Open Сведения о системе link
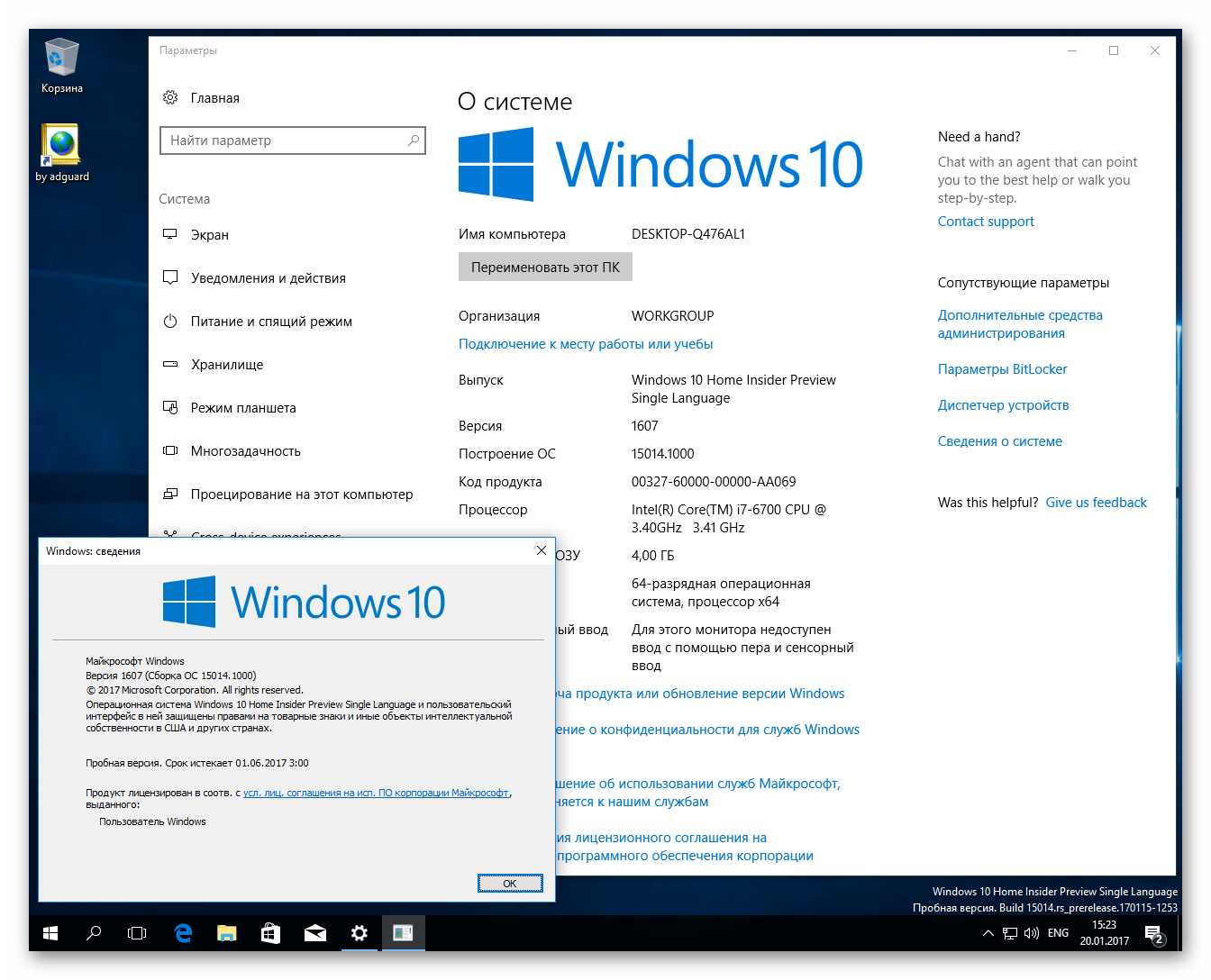 click(999, 441)
